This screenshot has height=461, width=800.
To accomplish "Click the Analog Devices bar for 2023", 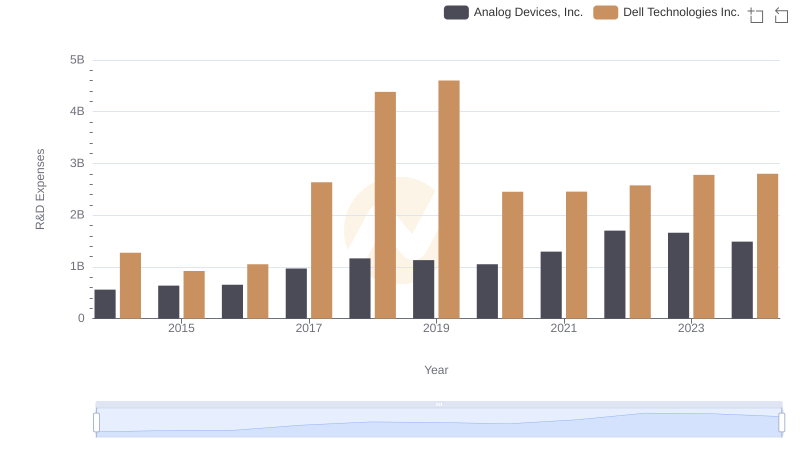I will click(x=679, y=276).
